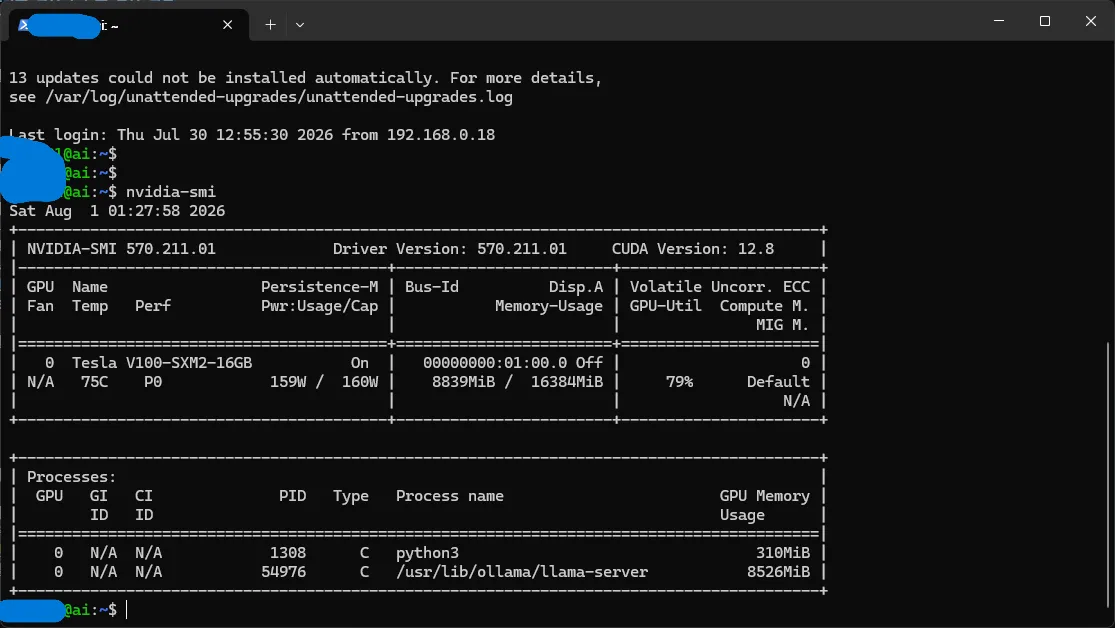1115x628 pixels.
Task: Click the '75C' temperature value
Action: [94, 382]
